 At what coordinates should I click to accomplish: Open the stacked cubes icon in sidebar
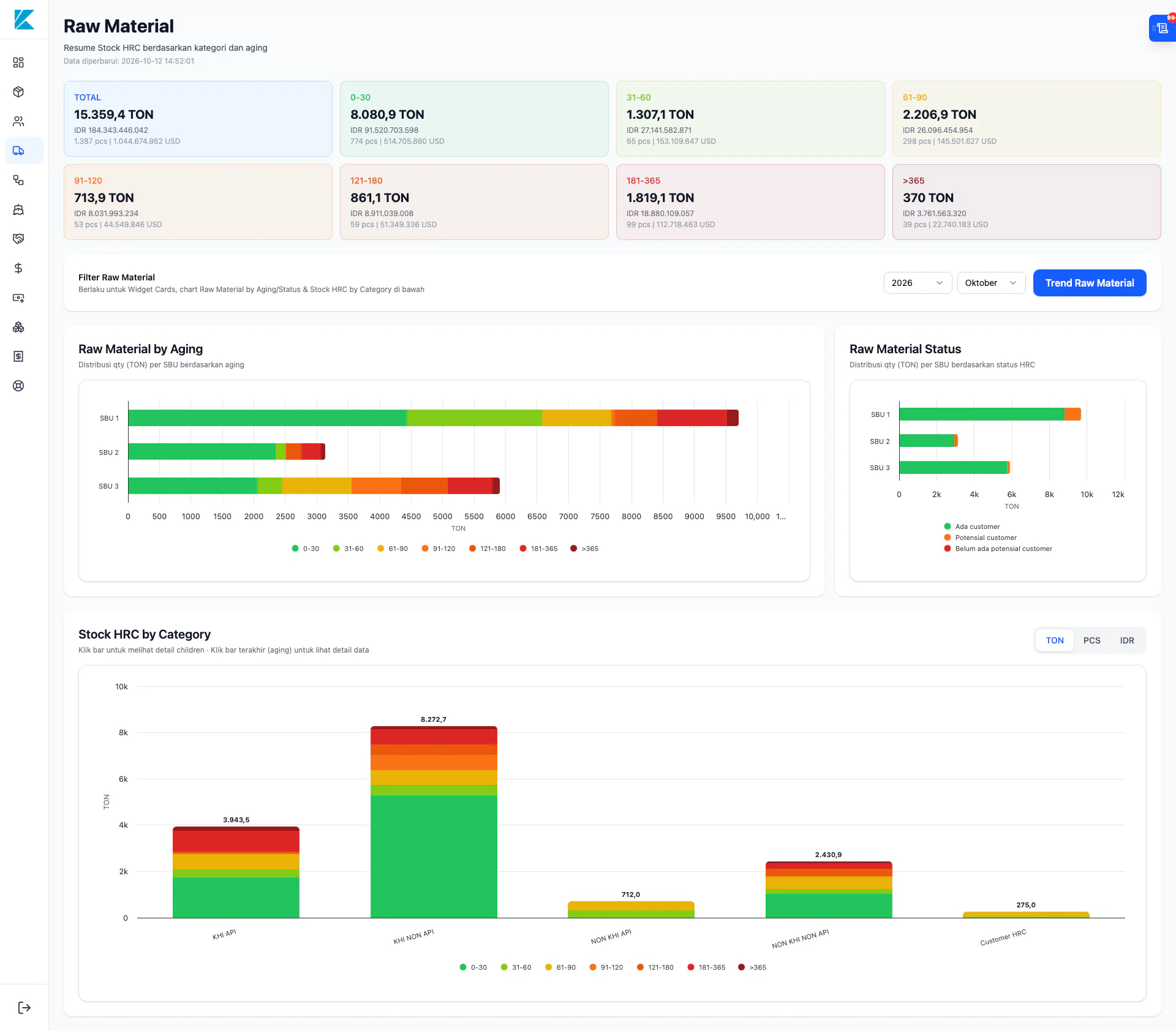pyautogui.click(x=18, y=327)
